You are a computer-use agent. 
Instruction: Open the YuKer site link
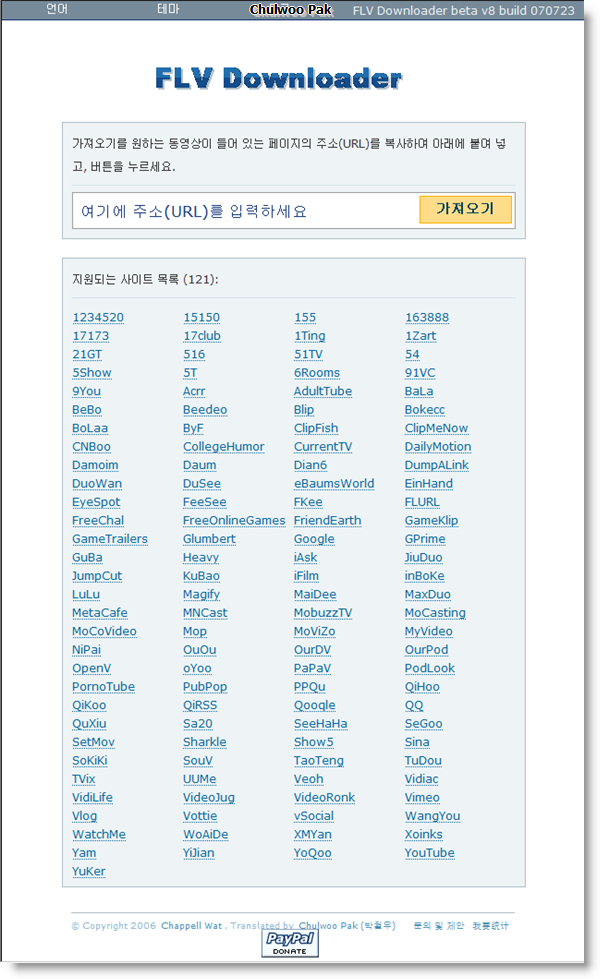[89, 871]
